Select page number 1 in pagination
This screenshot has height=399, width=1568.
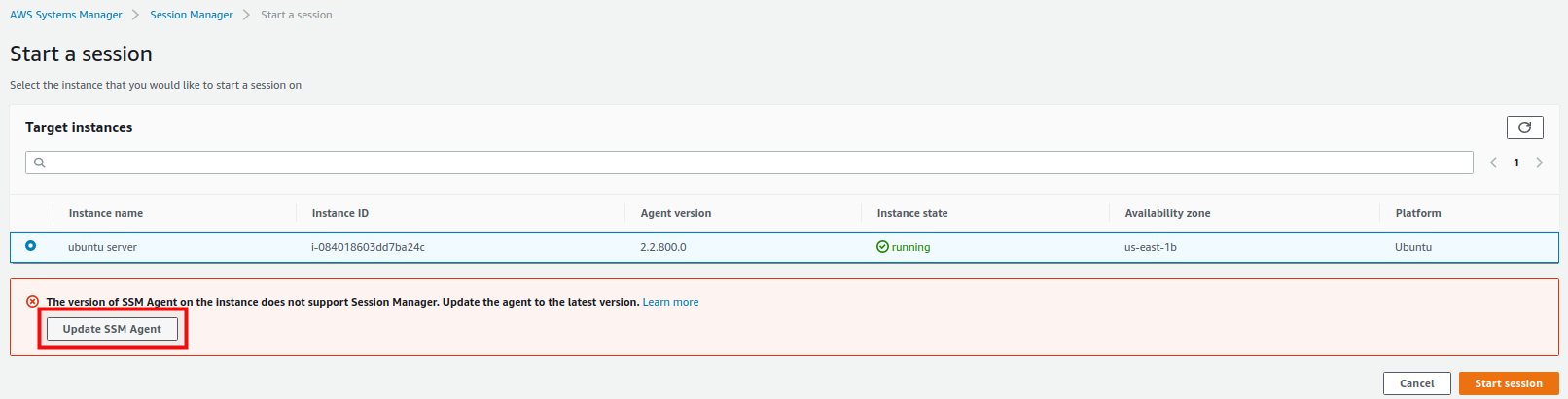1515,163
